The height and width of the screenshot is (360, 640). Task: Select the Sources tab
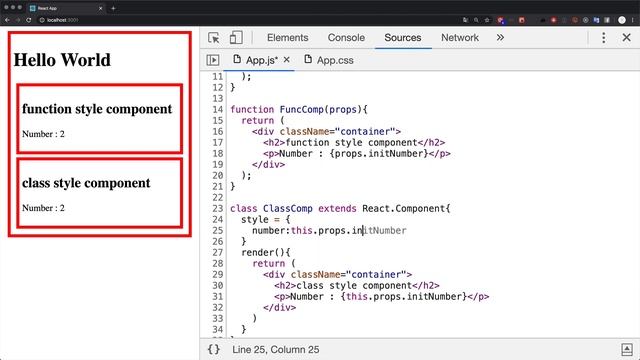click(x=402, y=38)
